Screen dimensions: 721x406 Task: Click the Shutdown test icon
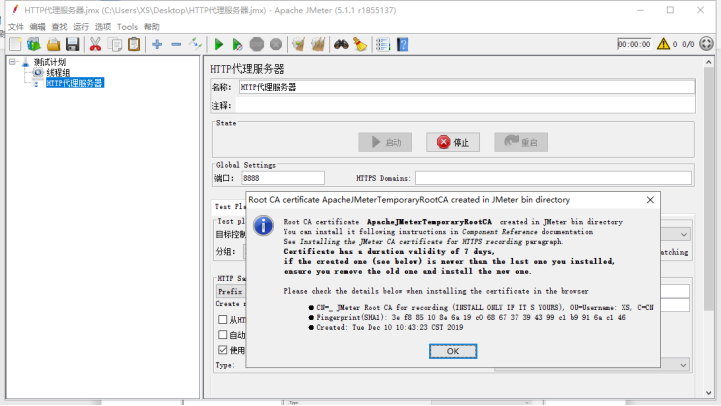click(276, 44)
